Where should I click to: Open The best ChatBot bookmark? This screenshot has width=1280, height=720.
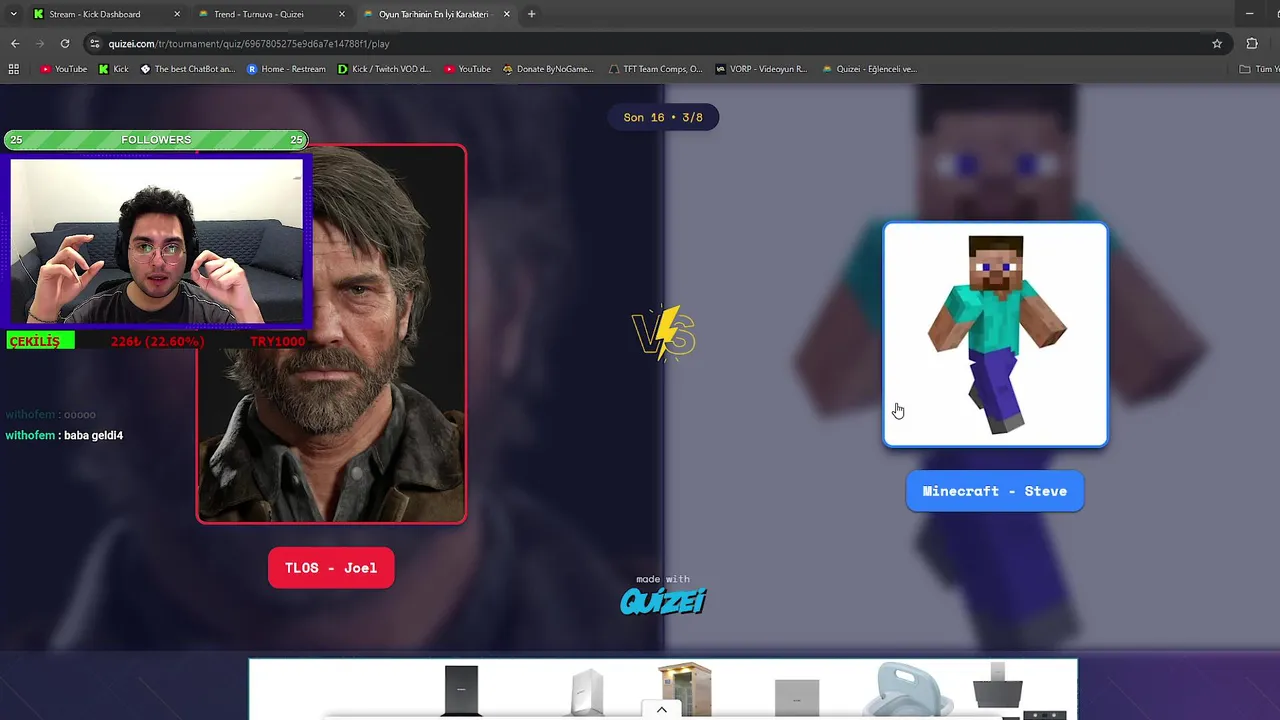click(188, 69)
